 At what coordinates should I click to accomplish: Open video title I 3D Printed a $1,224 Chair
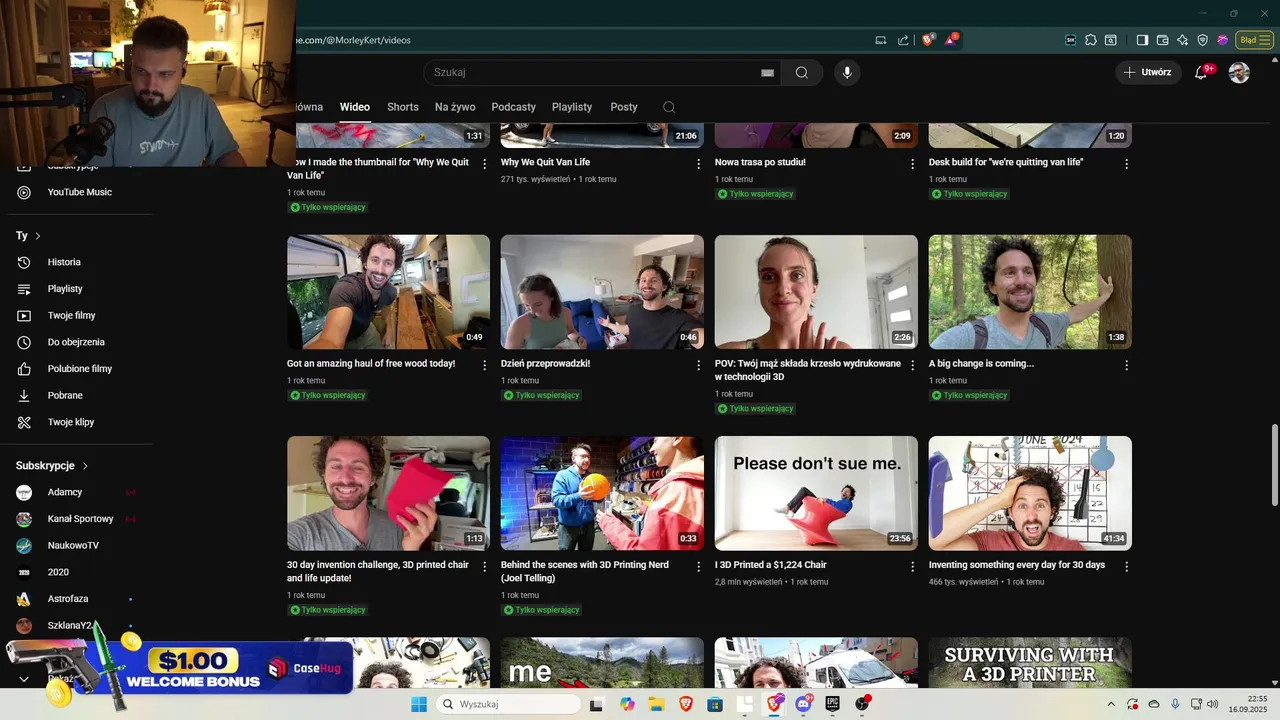coord(770,565)
